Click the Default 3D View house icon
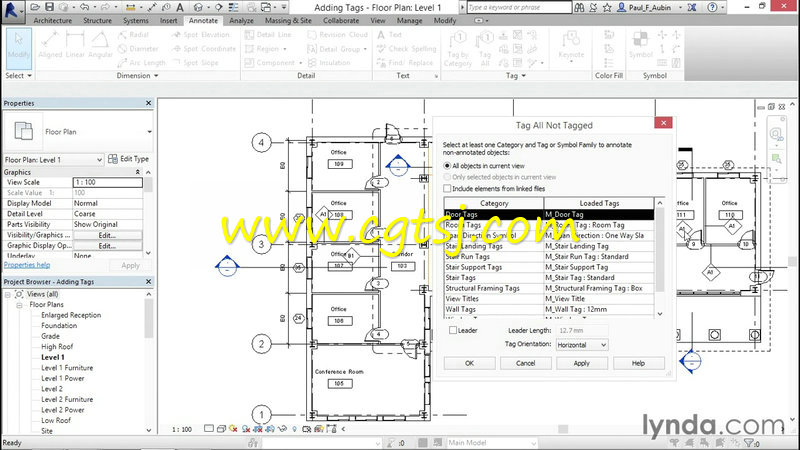 click(x=198, y=7)
